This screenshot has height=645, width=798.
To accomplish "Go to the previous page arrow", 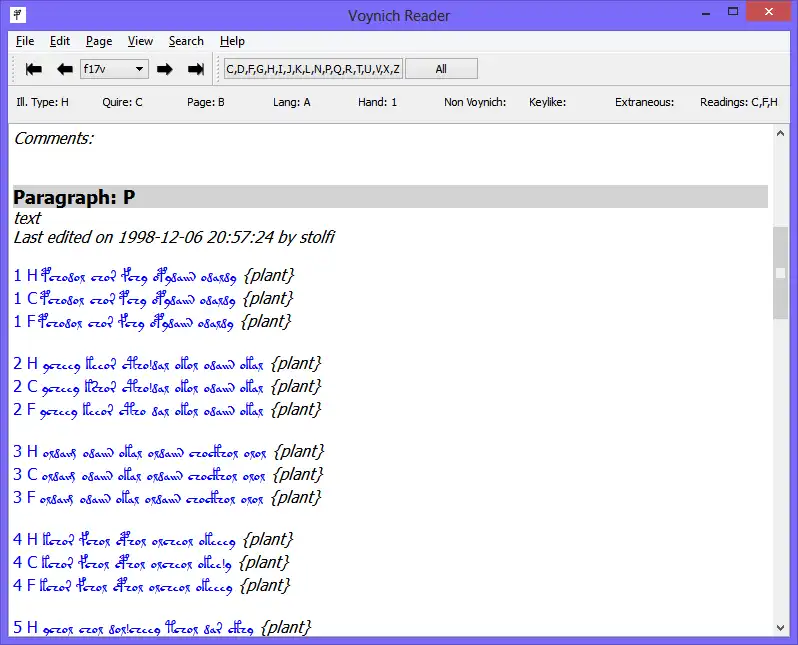I will [x=65, y=69].
